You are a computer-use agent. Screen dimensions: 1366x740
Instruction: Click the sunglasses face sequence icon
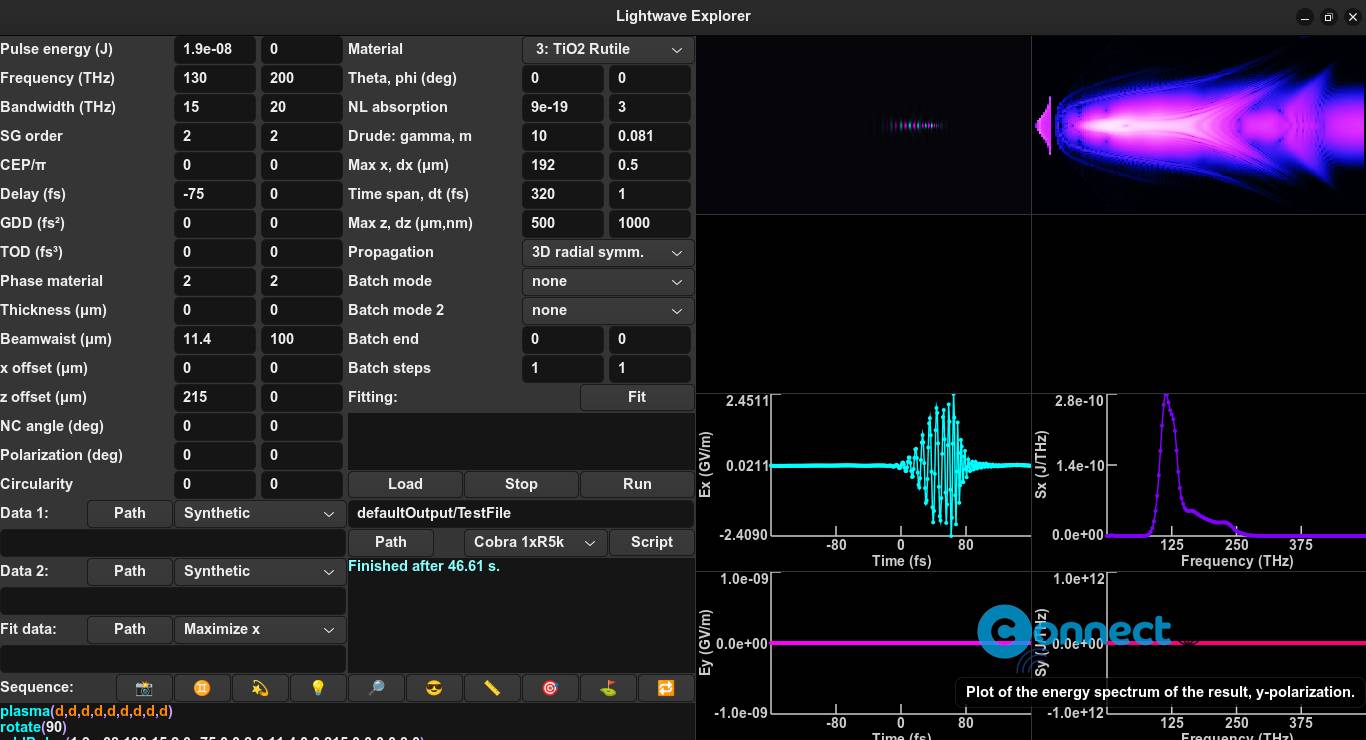click(434, 688)
